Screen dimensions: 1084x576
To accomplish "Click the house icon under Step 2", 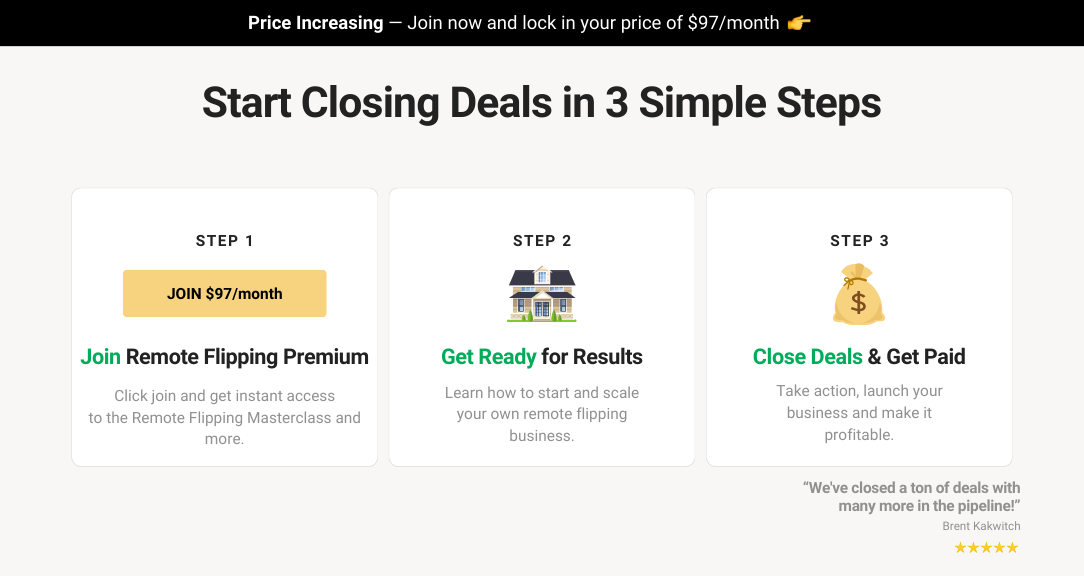I will [541, 294].
